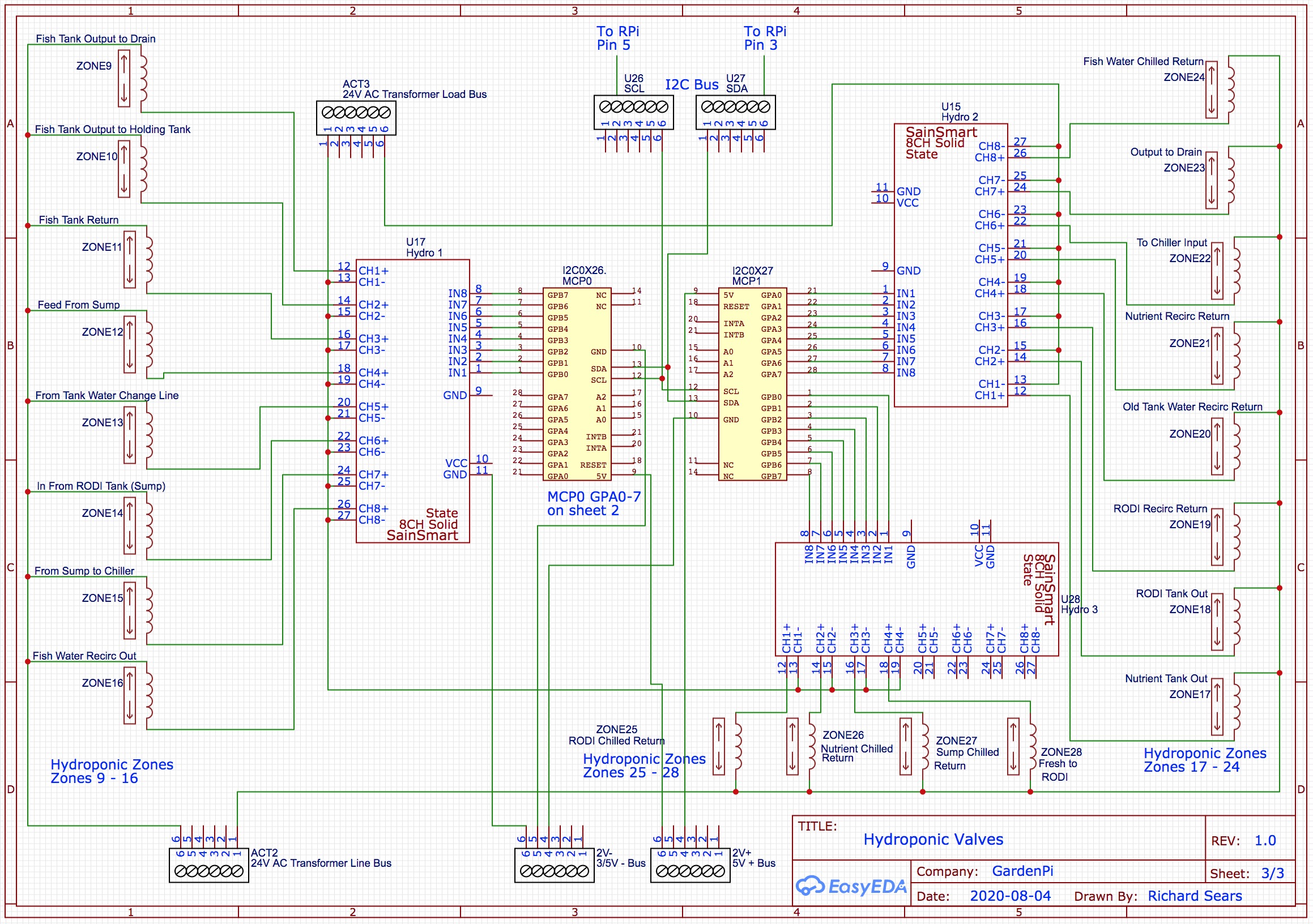The image size is (1313, 924).
Task: Click 'From Tank Water Change Line' label
Action: pyautogui.click(x=107, y=396)
